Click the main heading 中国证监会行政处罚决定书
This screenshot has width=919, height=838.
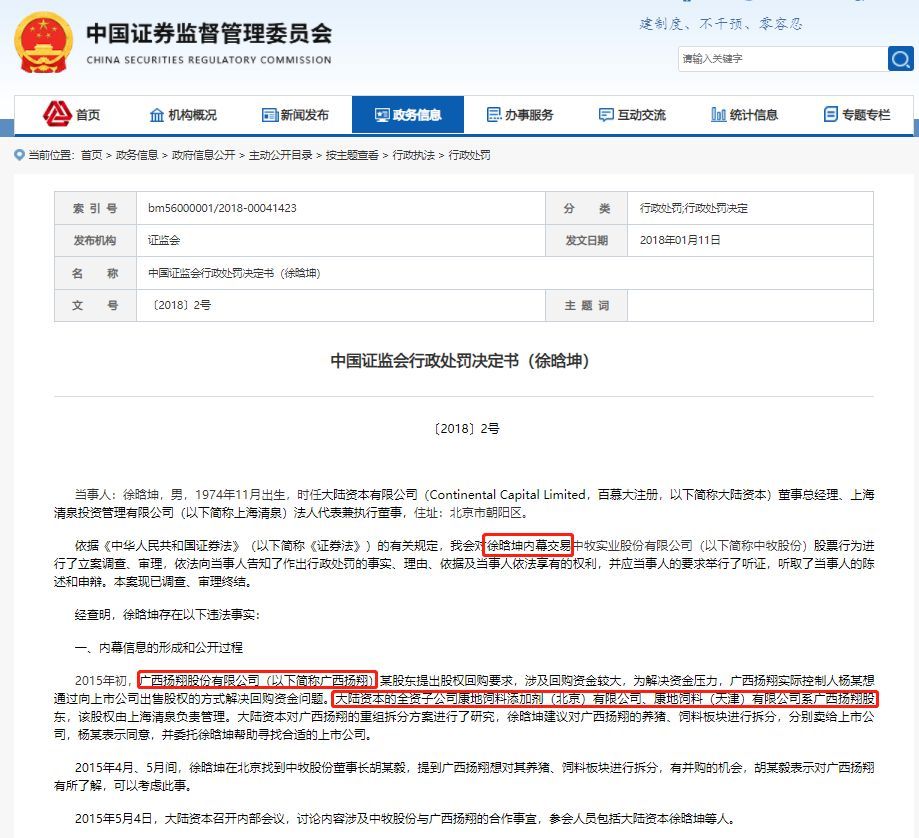click(x=460, y=361)
